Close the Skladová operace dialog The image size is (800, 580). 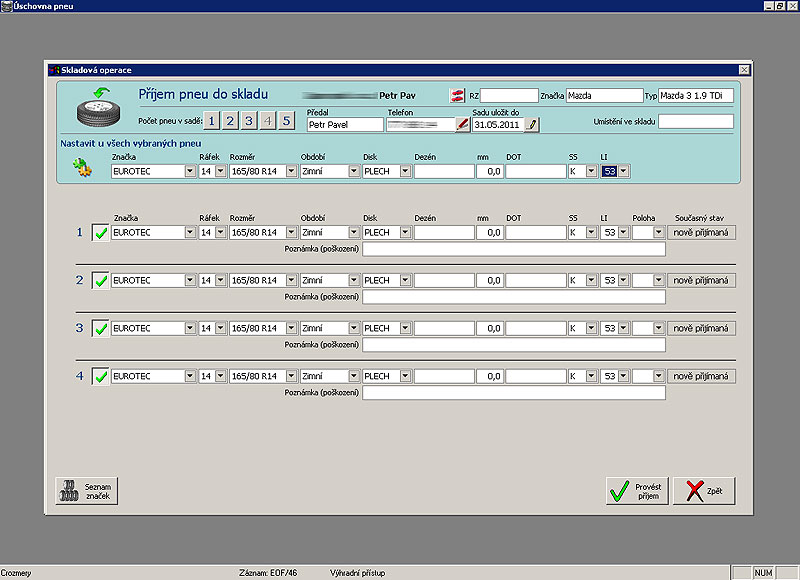(x=744, y=70)
